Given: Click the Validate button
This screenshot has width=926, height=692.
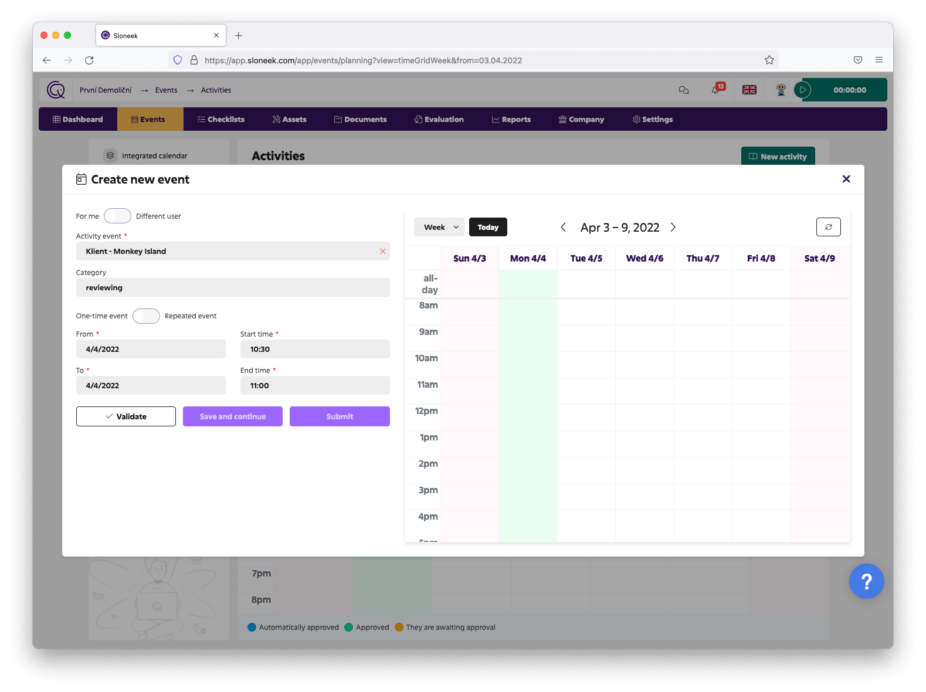Looking at the screenshot, I should (x=125, y=416).
